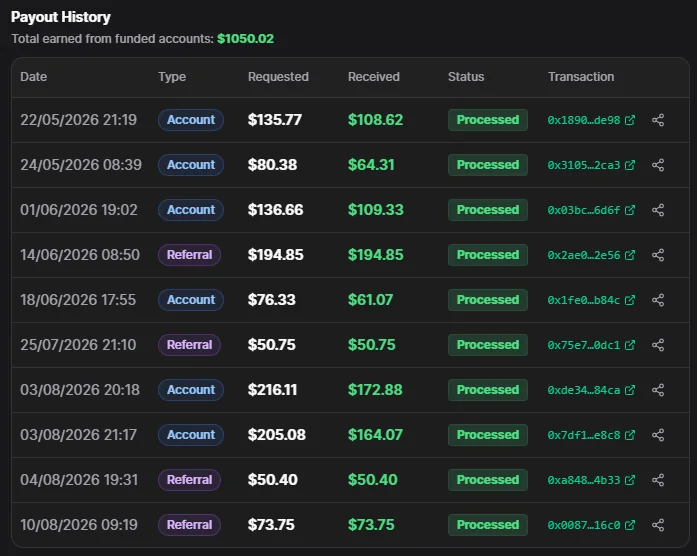Open transaction hash 0x75e7…0dc1
The width and height of the screenshot is (697, 556).
click(584, 345)
